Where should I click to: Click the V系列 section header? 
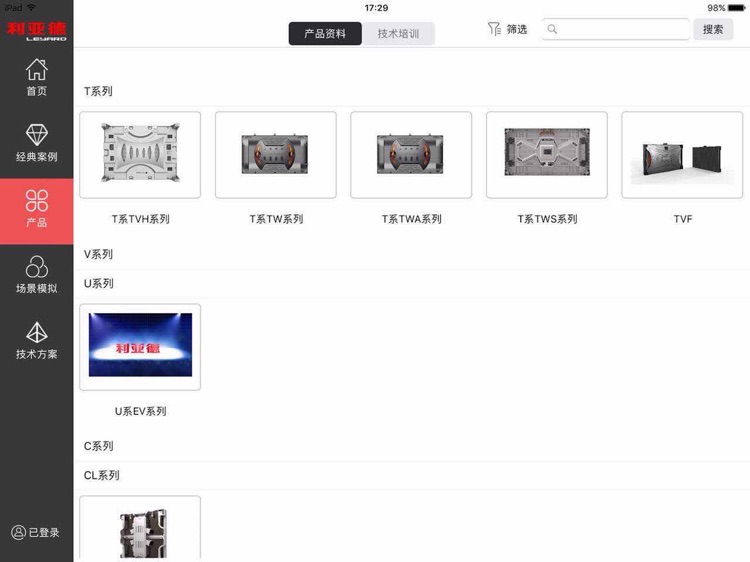[98, 254]
